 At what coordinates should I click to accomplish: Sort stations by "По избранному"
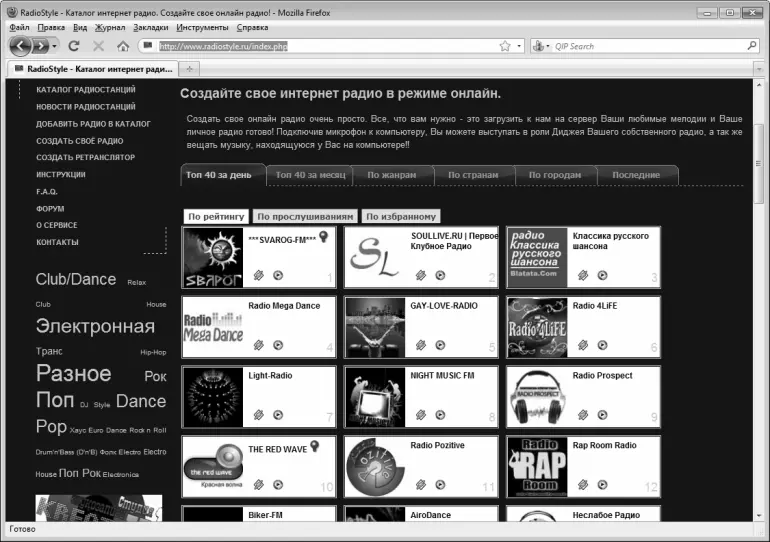[x=401, y=216]
